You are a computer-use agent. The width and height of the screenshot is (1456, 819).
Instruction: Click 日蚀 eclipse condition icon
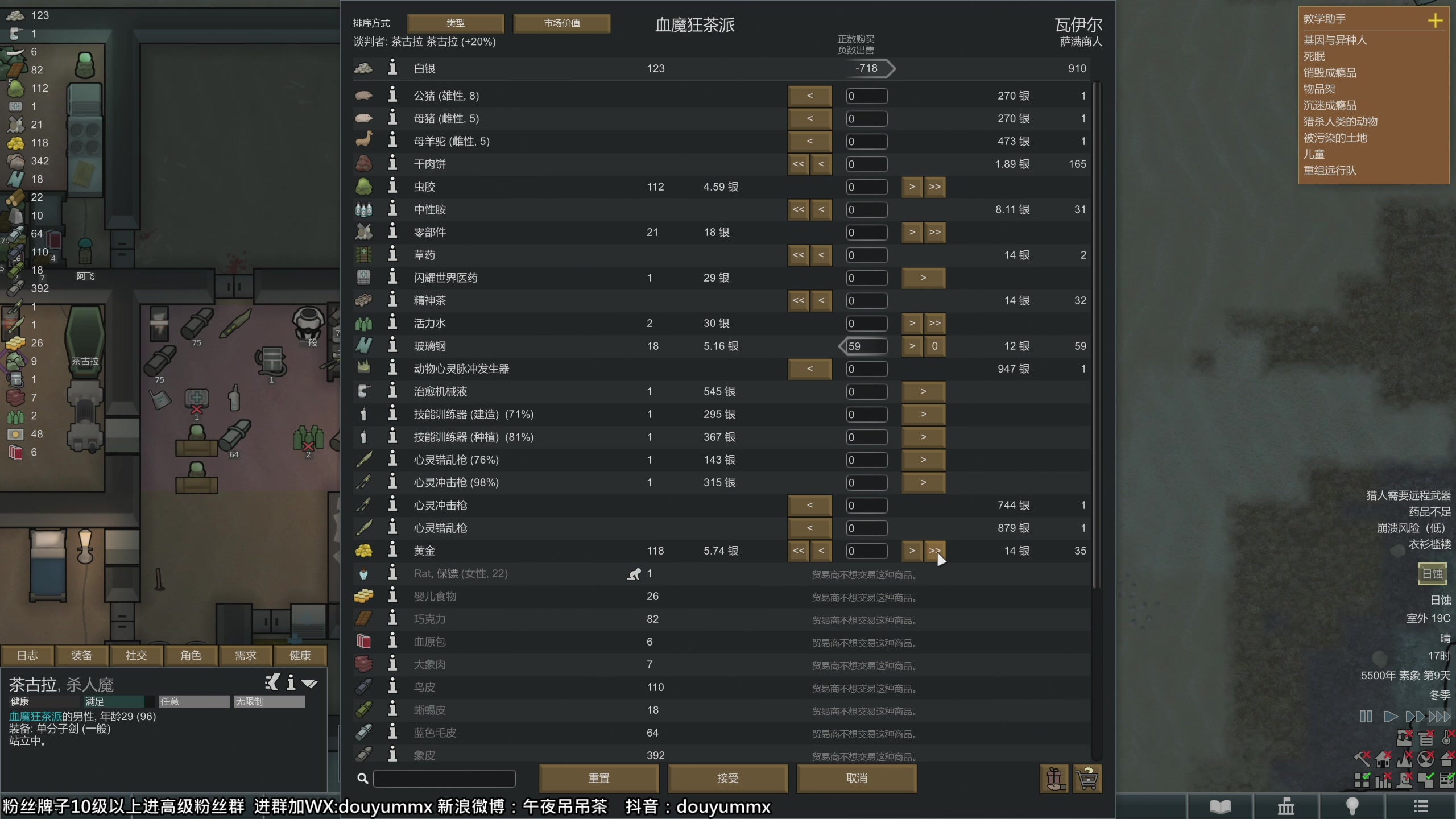(1432, 574)
